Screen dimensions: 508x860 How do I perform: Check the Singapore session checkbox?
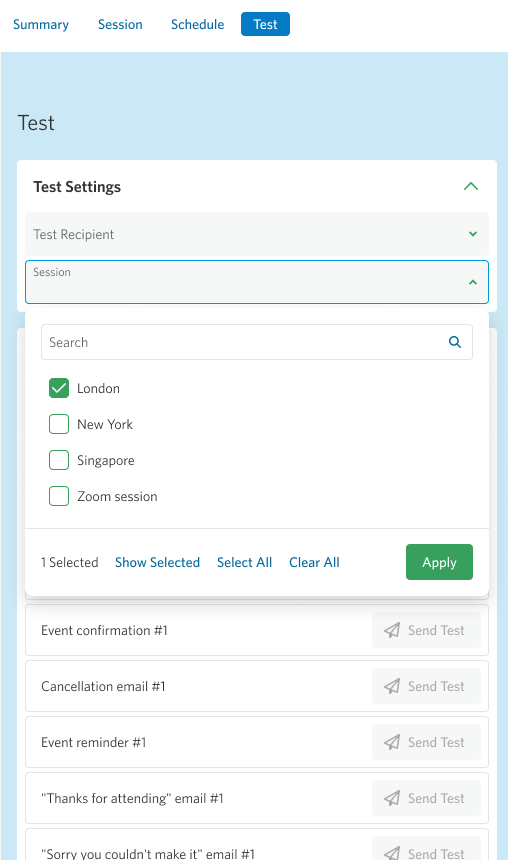click(59, 460)
